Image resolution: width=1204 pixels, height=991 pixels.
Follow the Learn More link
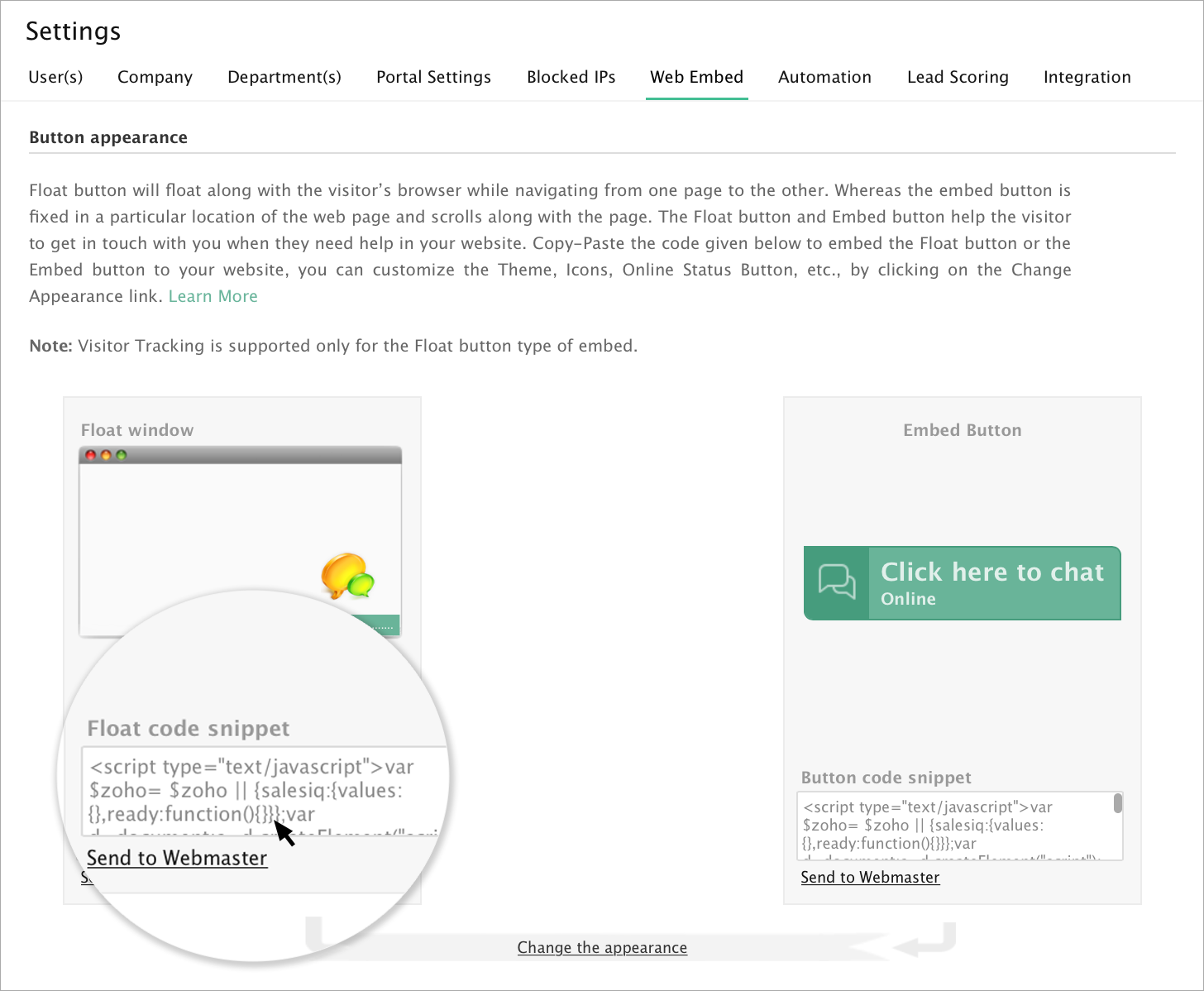click(x=213, y=296)
